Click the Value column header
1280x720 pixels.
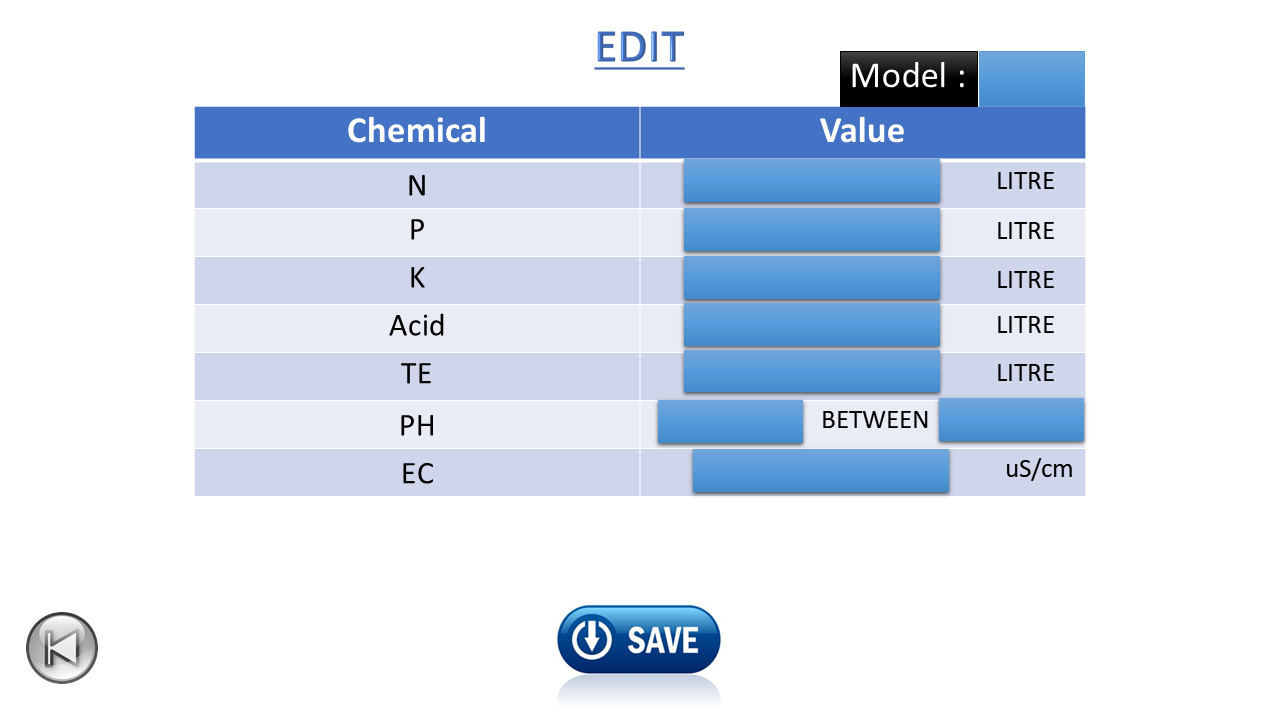point(863,132)
